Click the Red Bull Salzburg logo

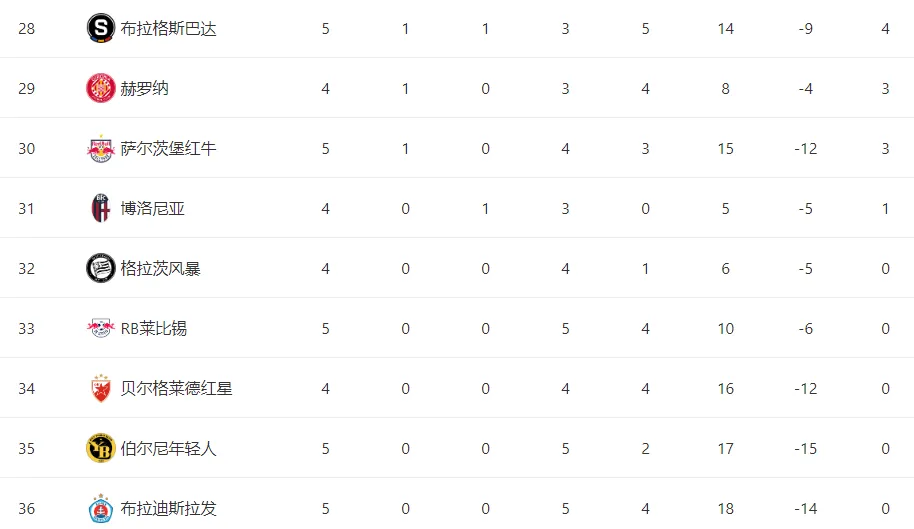pyautogui.click(x=100, y=148)
